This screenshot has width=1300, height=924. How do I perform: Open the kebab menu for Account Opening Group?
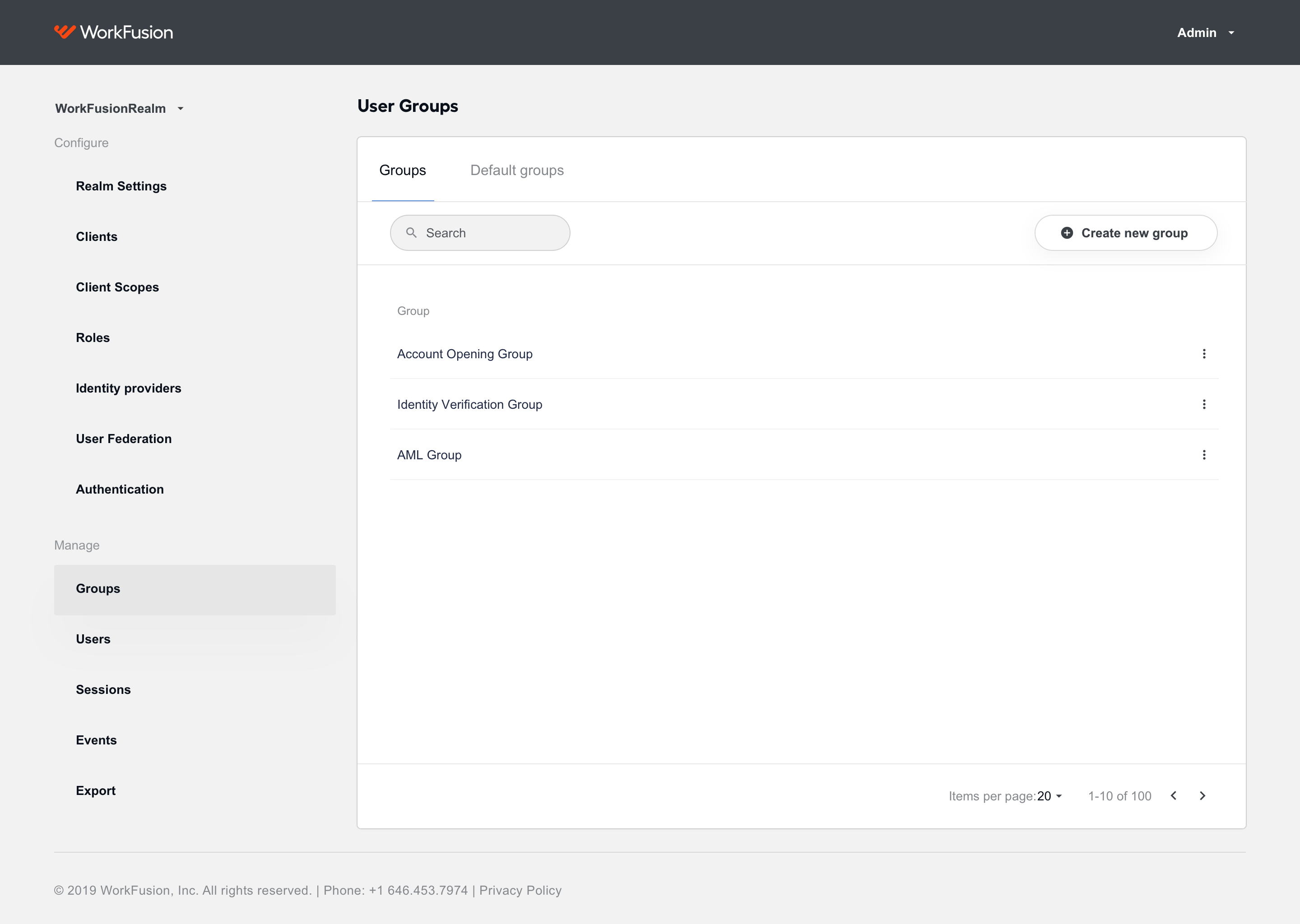(x=1204, y=354)
